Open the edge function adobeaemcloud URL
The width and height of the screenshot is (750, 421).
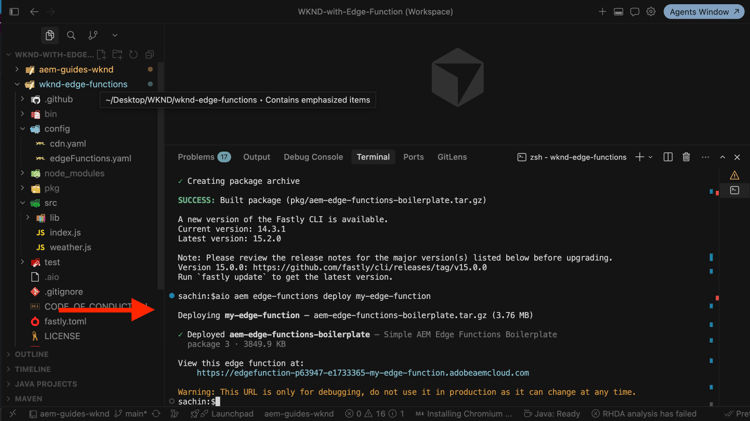point(363,373)
